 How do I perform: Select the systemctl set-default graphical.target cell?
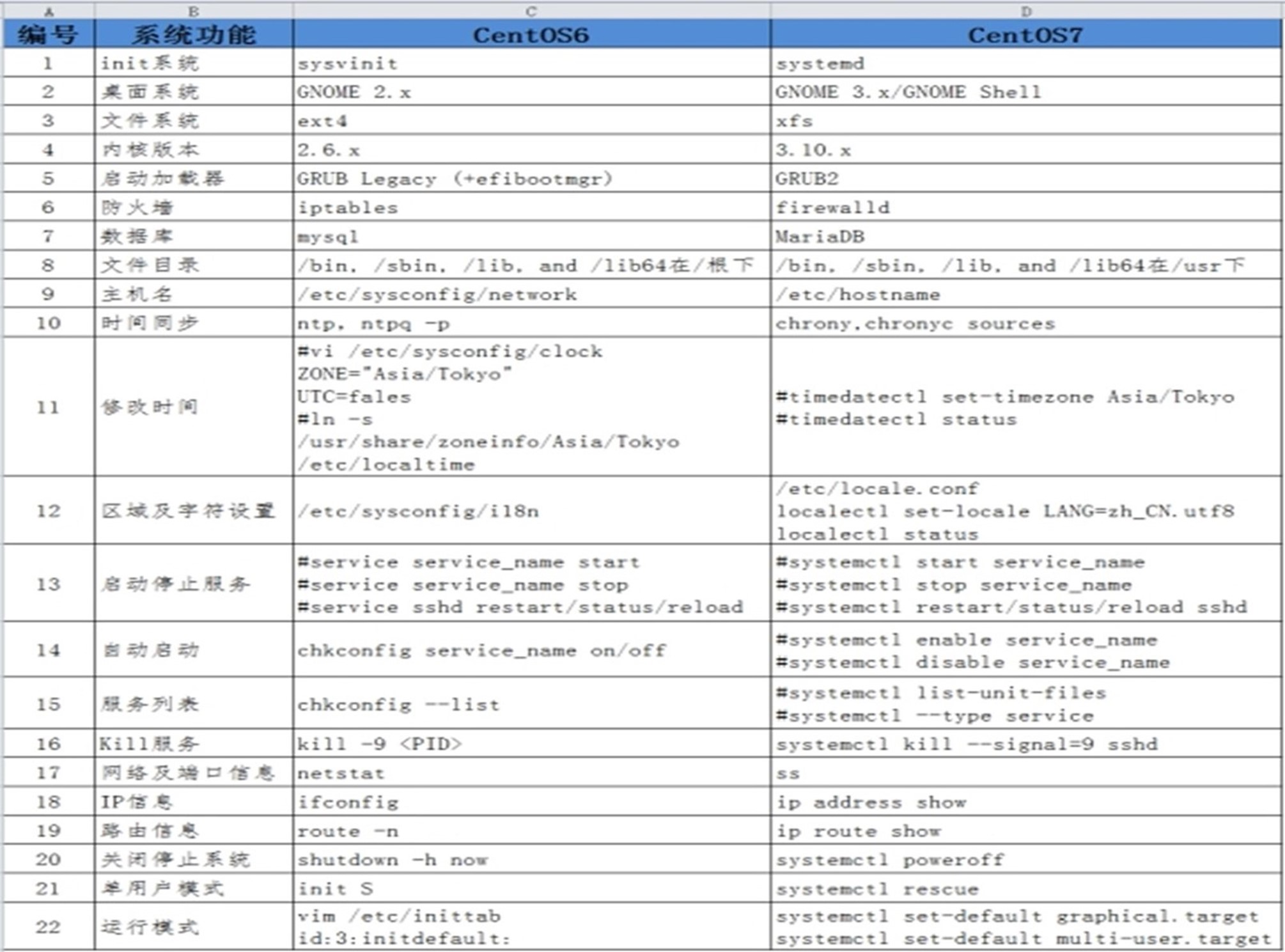coord(1026,926)
